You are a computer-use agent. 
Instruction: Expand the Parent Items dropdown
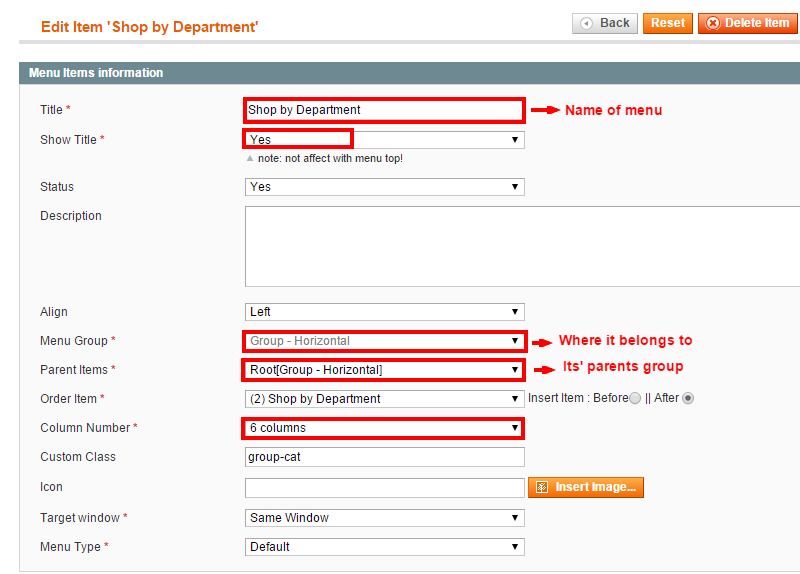(385, 370)
